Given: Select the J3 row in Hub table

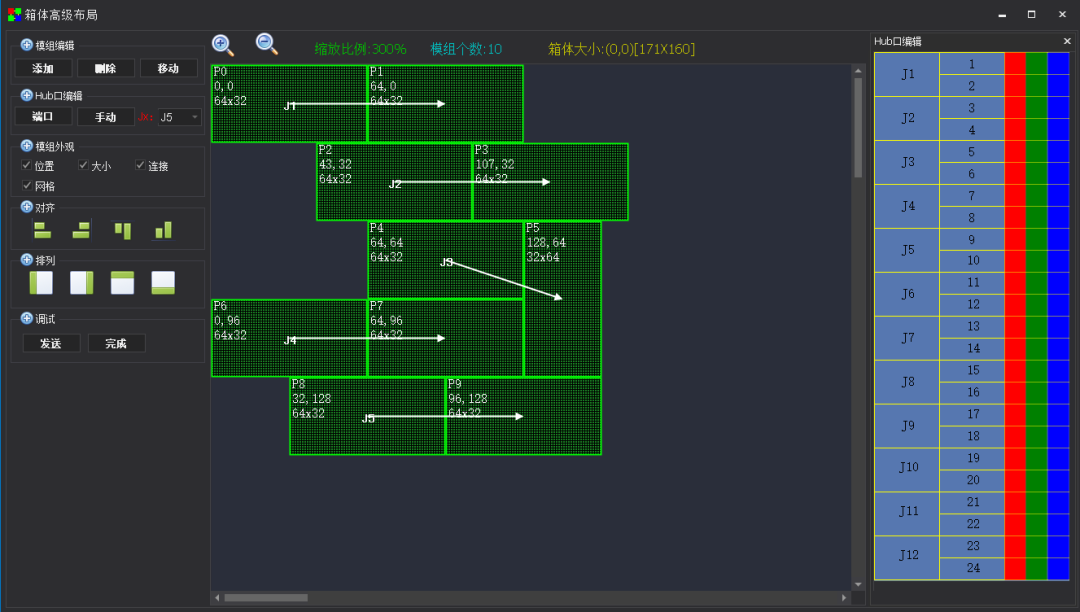Looking at the screenshot, I should [x=907, y=162].
